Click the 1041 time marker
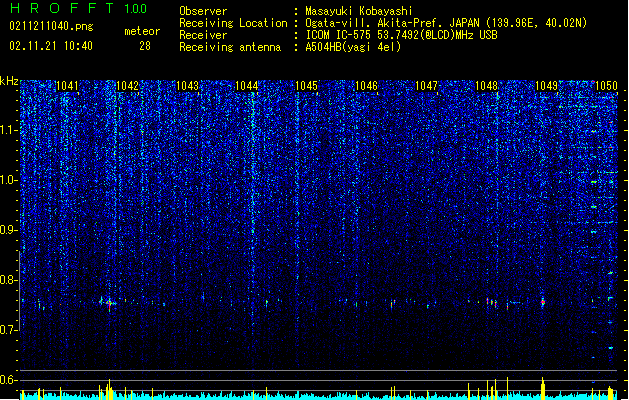Viewport: 629px width, 400px height. coord(67,86)
